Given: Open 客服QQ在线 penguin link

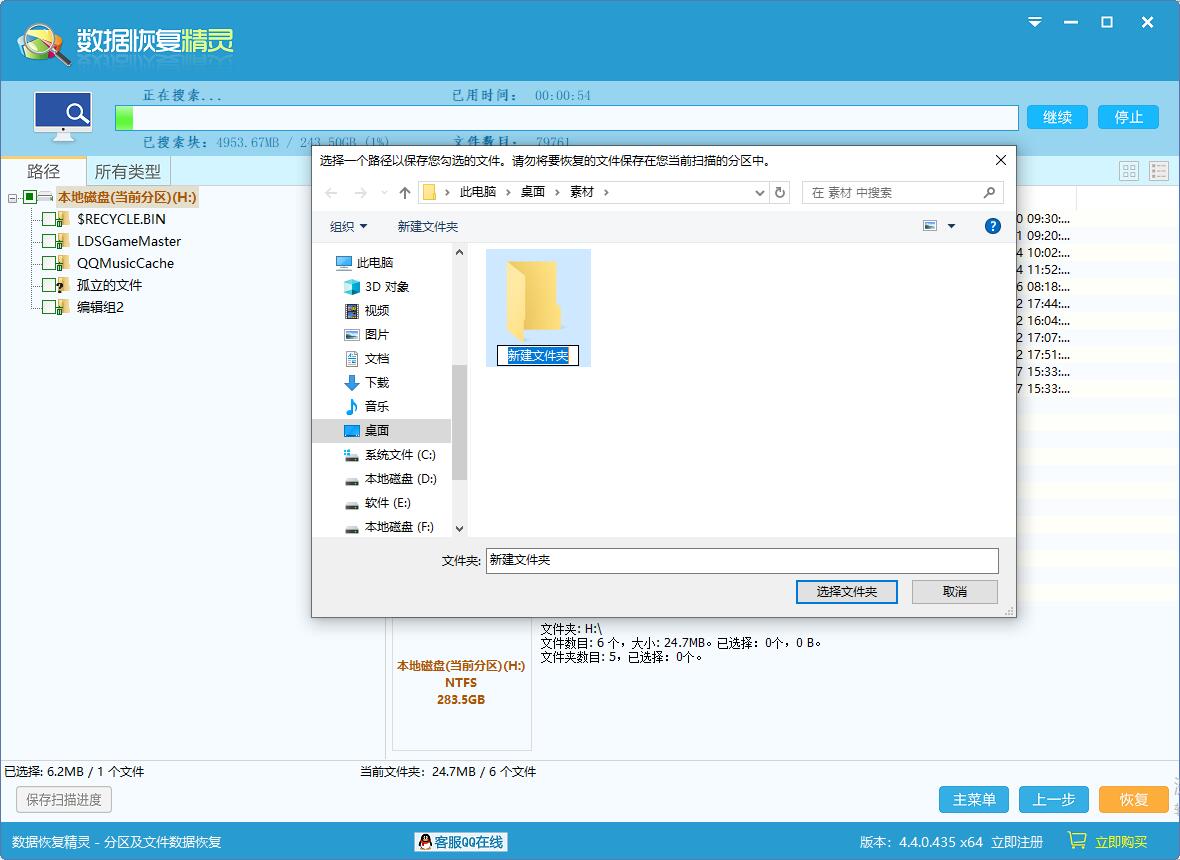Looking at the screenshot, I should [x=461, y=842].
